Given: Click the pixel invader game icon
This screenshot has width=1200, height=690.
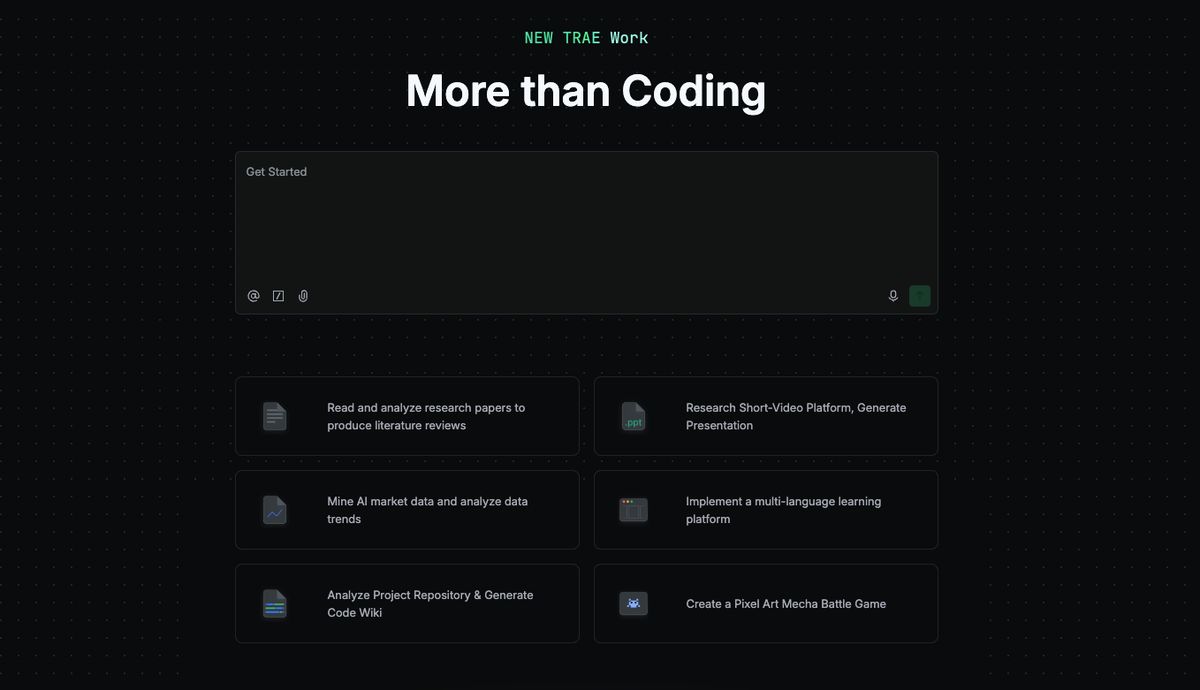Looking at the screenshot, I should [x=634, y=604].
